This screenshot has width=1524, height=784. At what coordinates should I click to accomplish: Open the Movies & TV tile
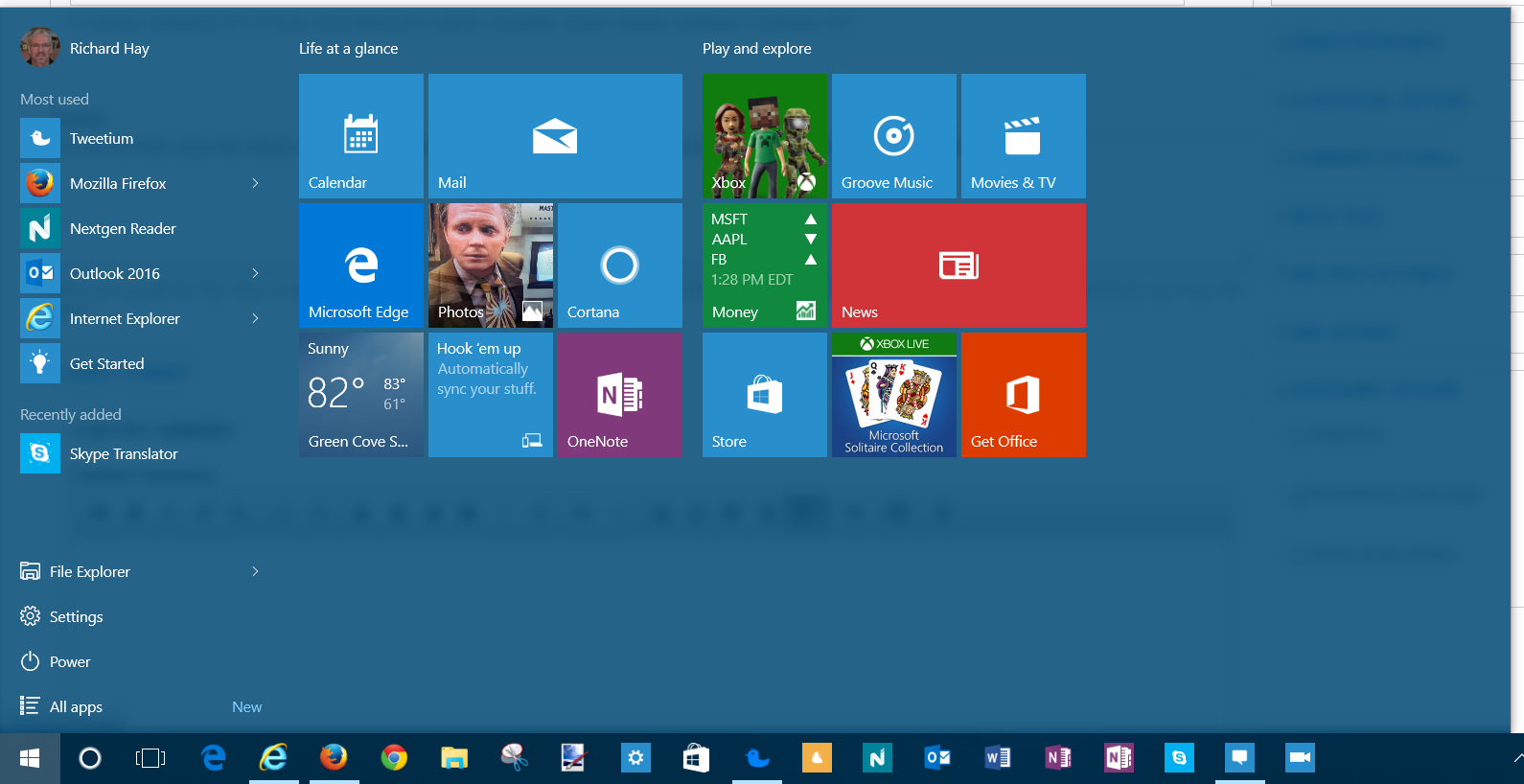point(1023,136)
